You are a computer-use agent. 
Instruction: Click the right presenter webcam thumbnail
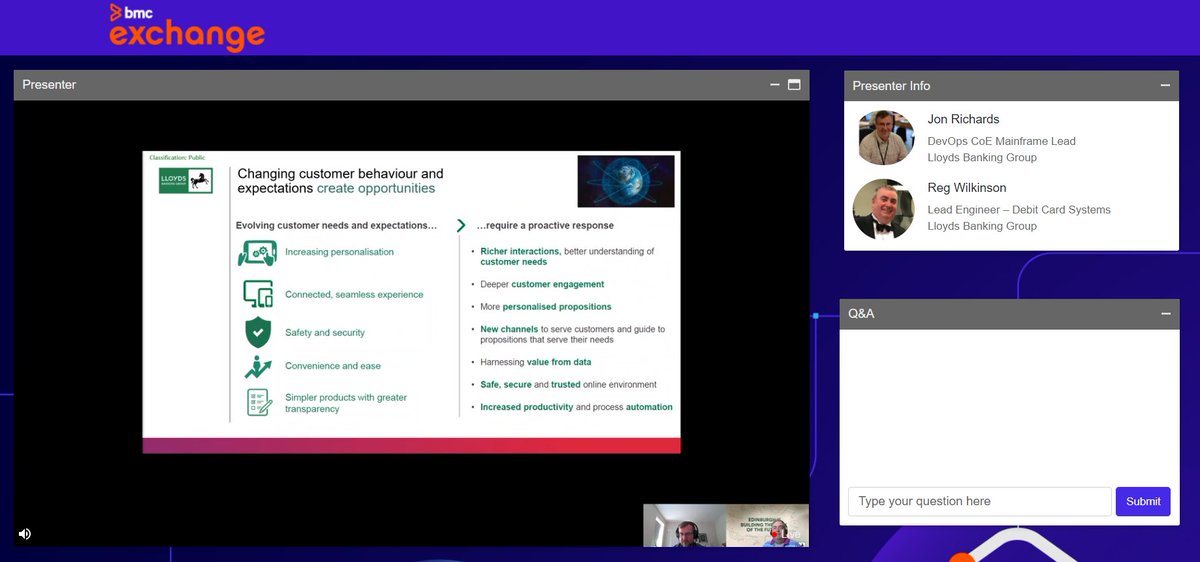click(x=767, y=525)
